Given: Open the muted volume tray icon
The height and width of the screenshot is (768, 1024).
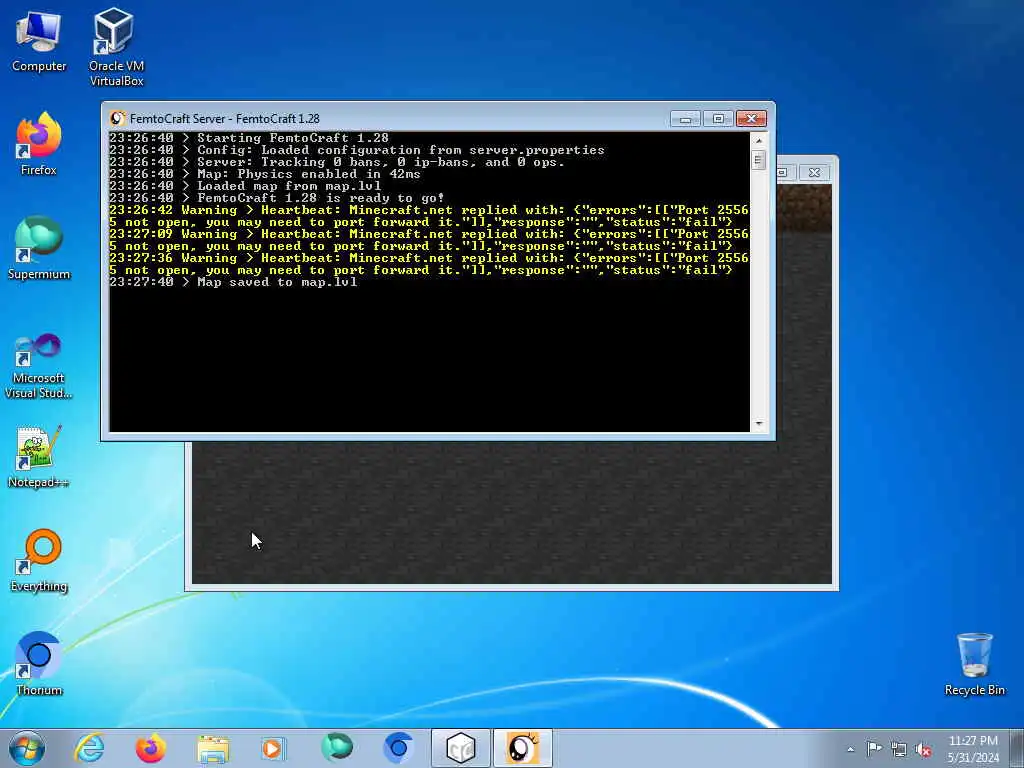Looking at the screenshot, I should [923, 750].
